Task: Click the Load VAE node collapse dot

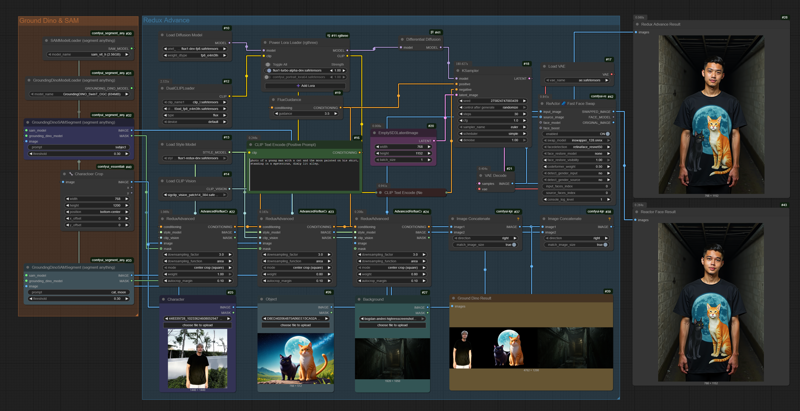Action: pos(543,66)
